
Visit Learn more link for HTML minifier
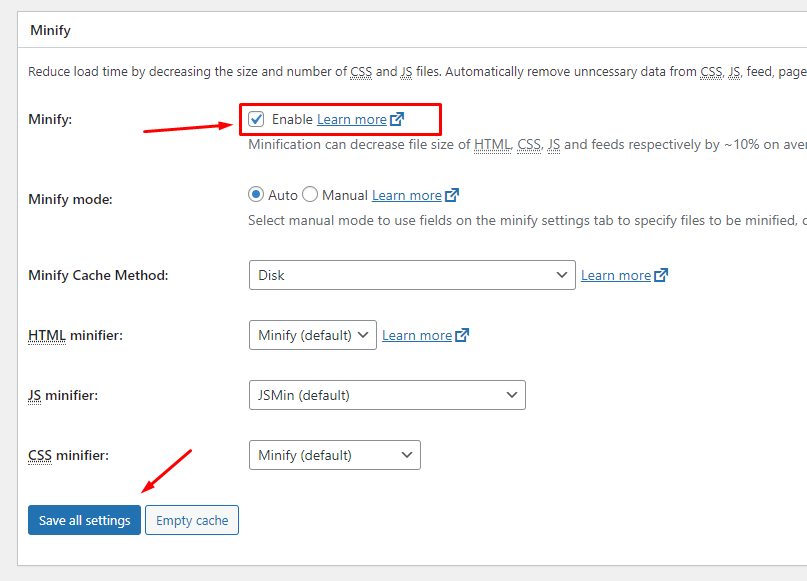416,335
